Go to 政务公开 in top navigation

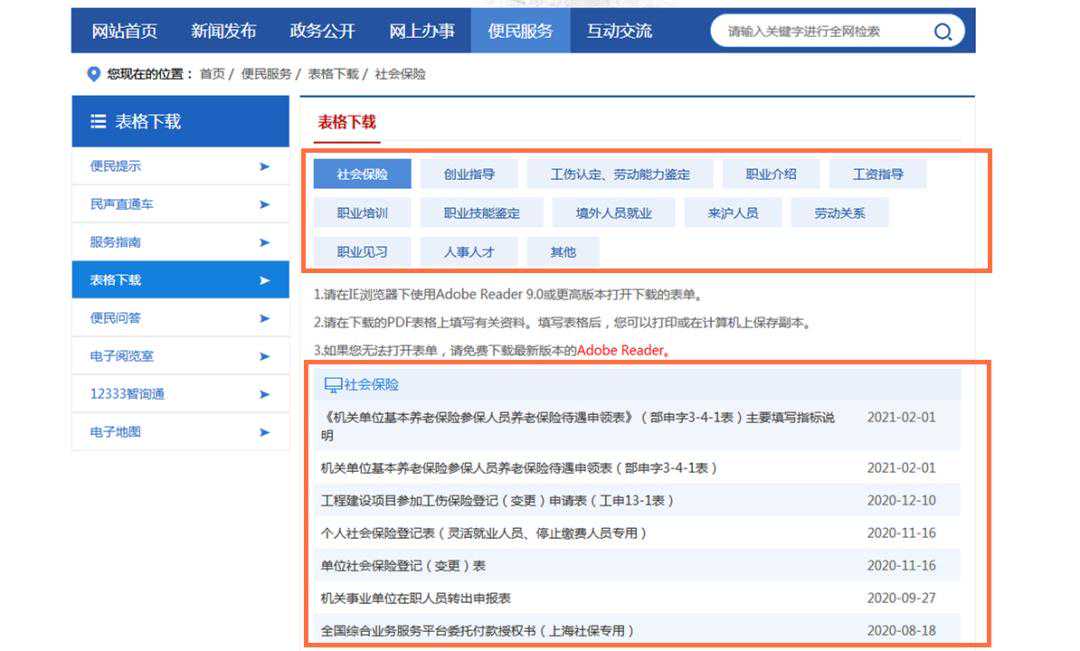point(322,31)
